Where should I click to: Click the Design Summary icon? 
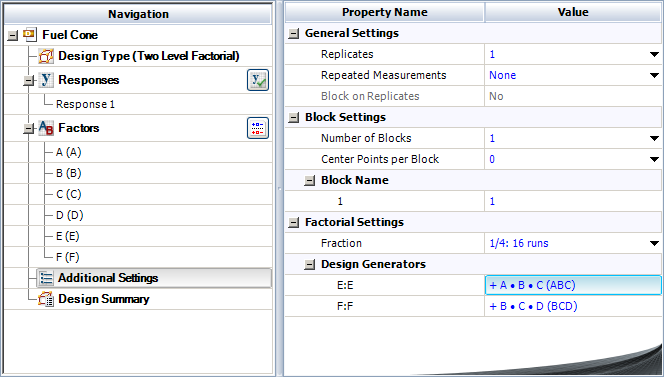(x=46, y=299)
